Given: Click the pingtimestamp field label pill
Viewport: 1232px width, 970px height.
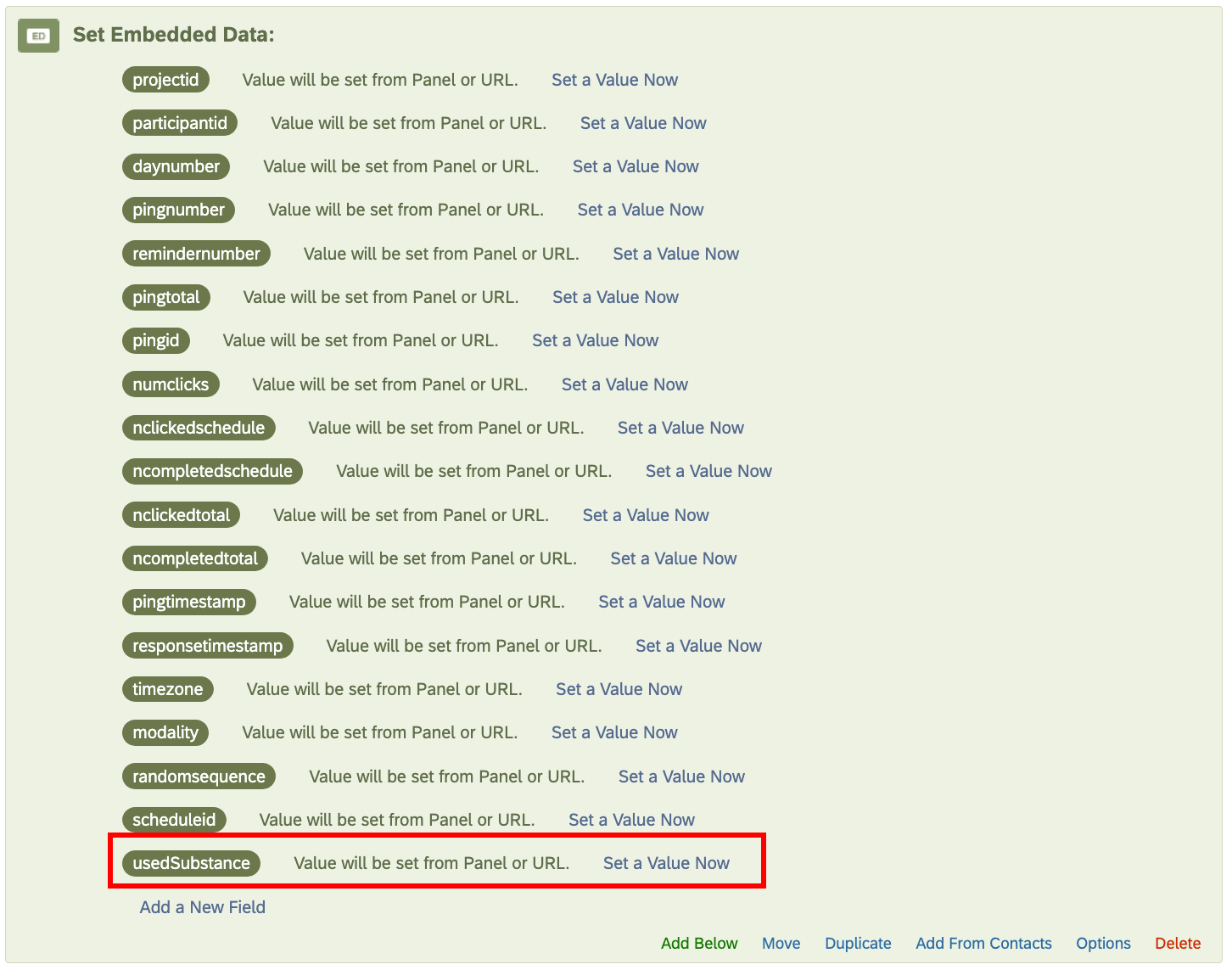Looking at the screenshot, I should click(x=188, y=601).
